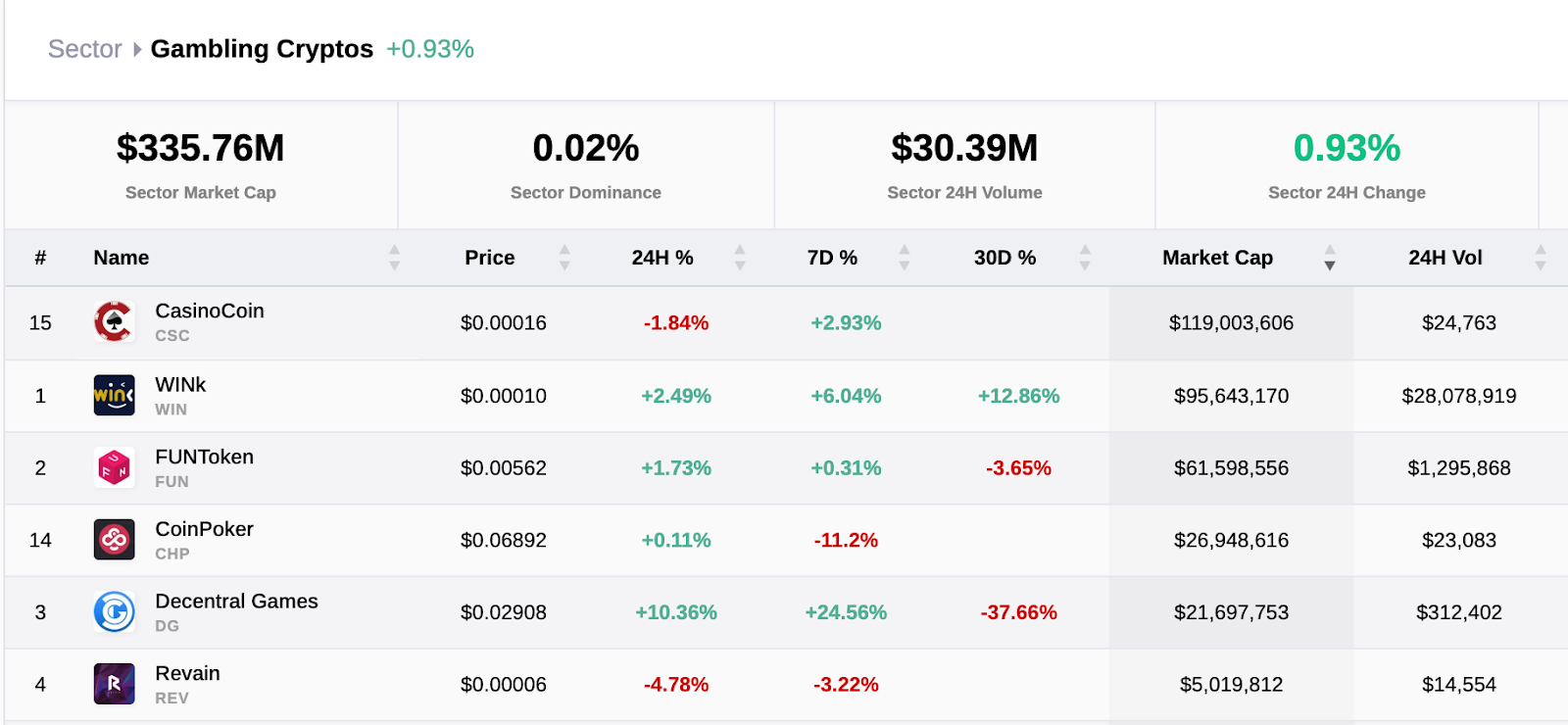1568x725 pixels.
Task: Toggle Market Cap sort arrows
Action: tap(1330, 258)
